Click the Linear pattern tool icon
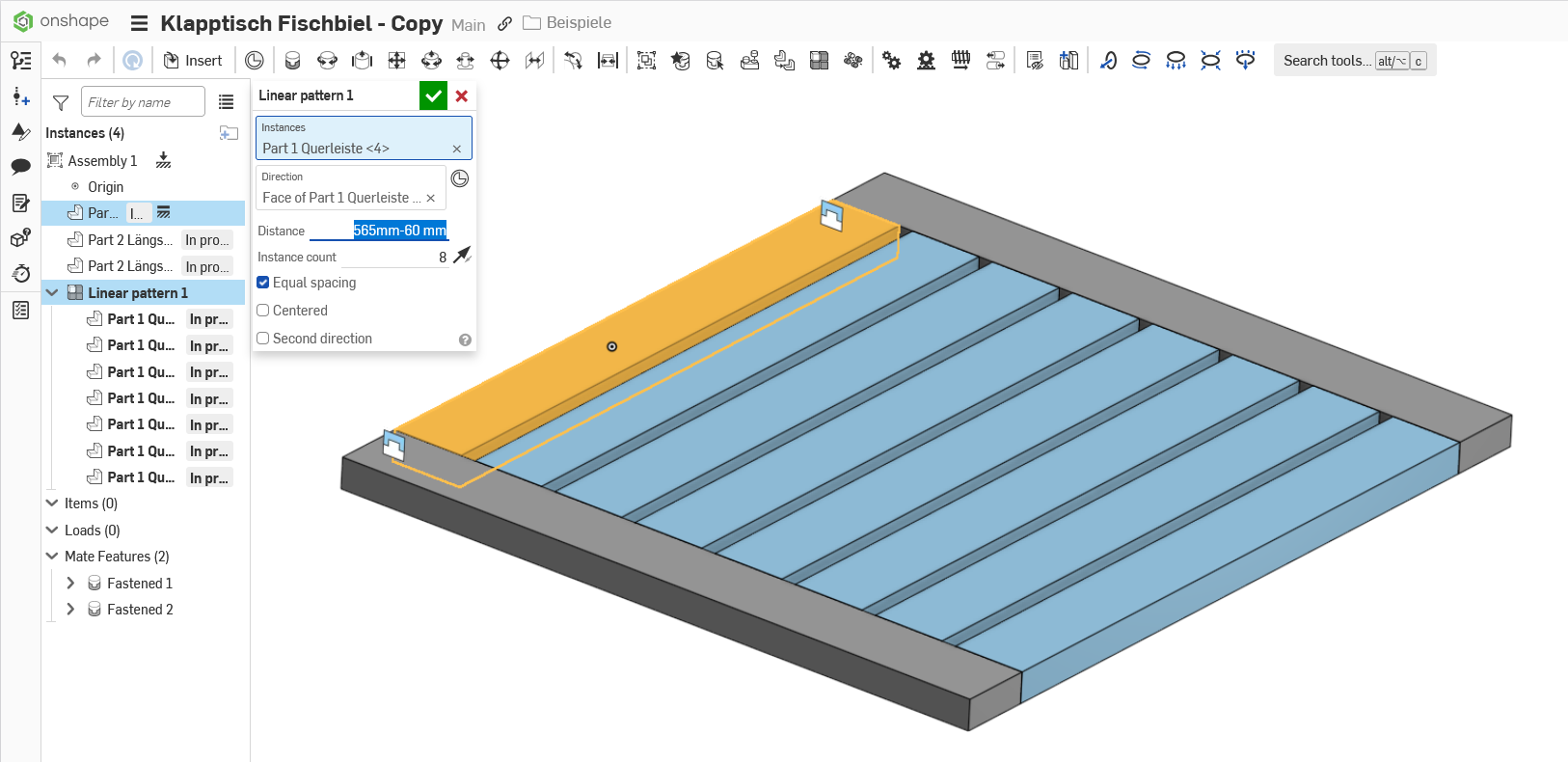Image resolution: width=1568 pixels, height=762 pixels. 819,60
